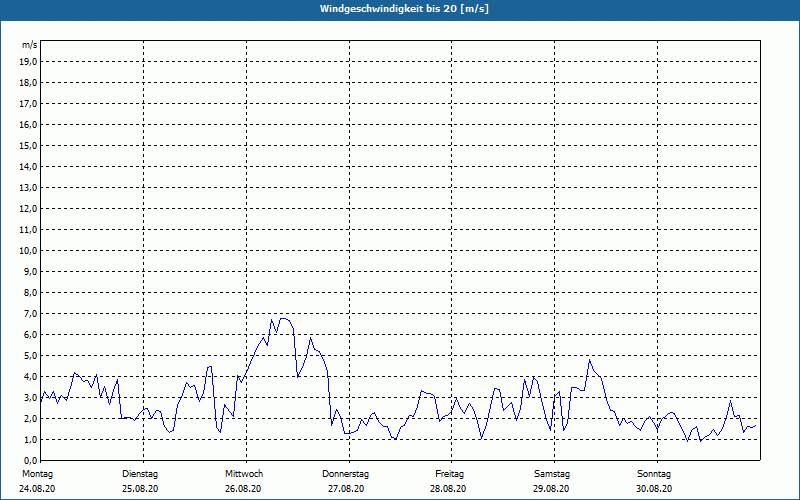Screen dimensions: 800x500
Task: Select the Montag day label
Action: tap(37, 474)
